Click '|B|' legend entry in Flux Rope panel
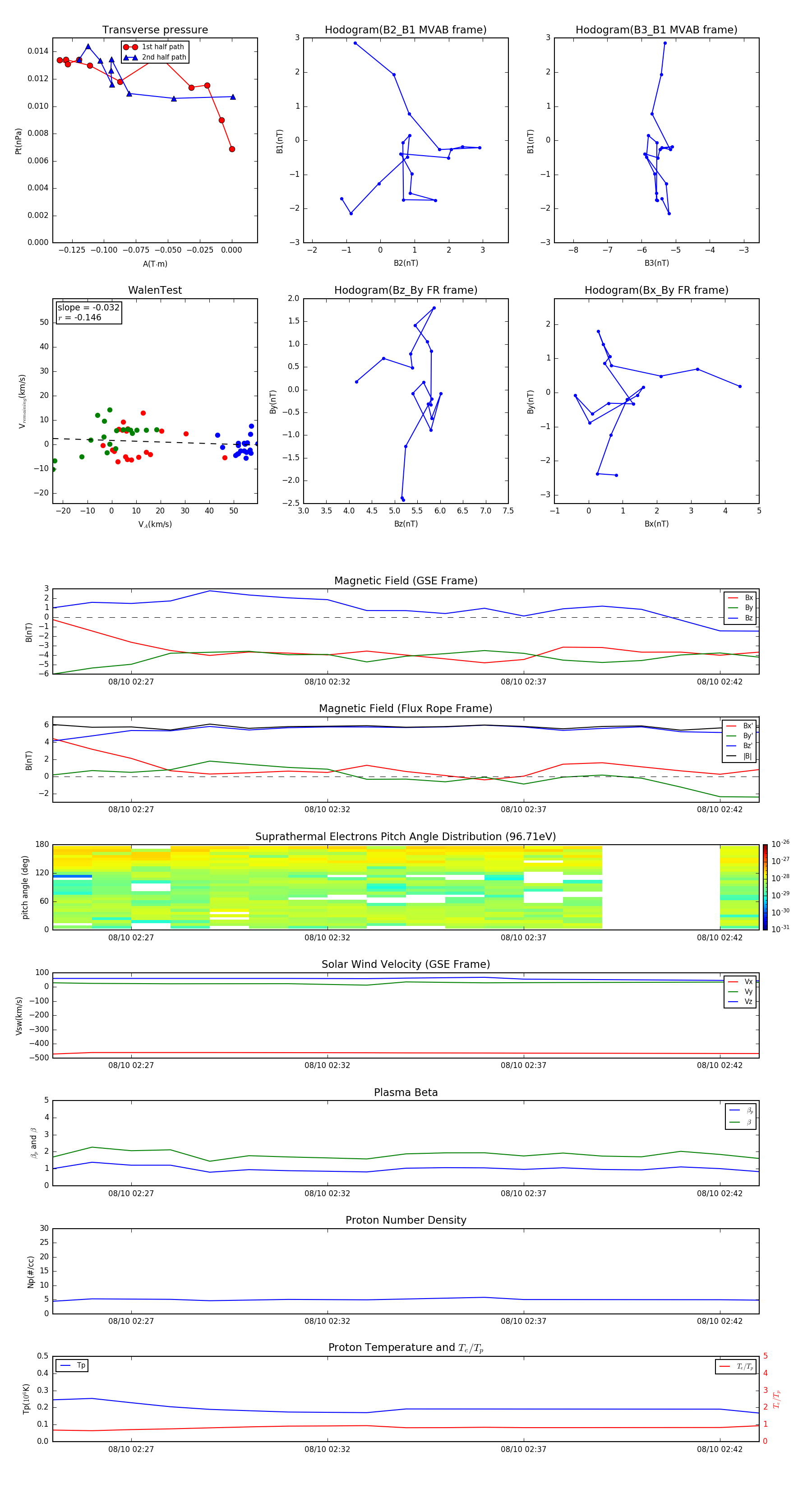The height and width of the screenshot is (1489, 812). pyautogui.click(x=740, y=756)
